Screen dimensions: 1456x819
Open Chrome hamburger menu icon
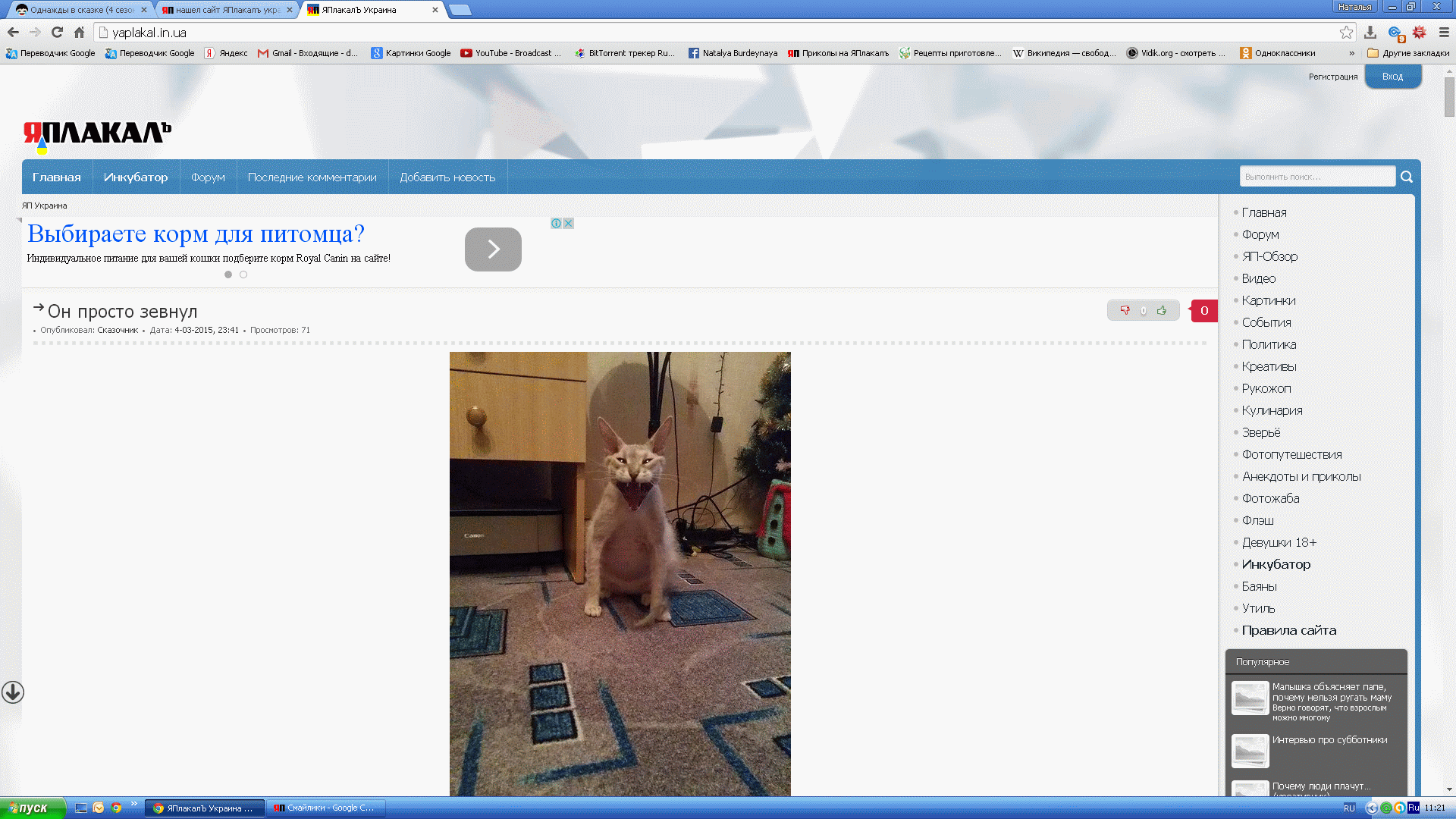point(1444,32)
